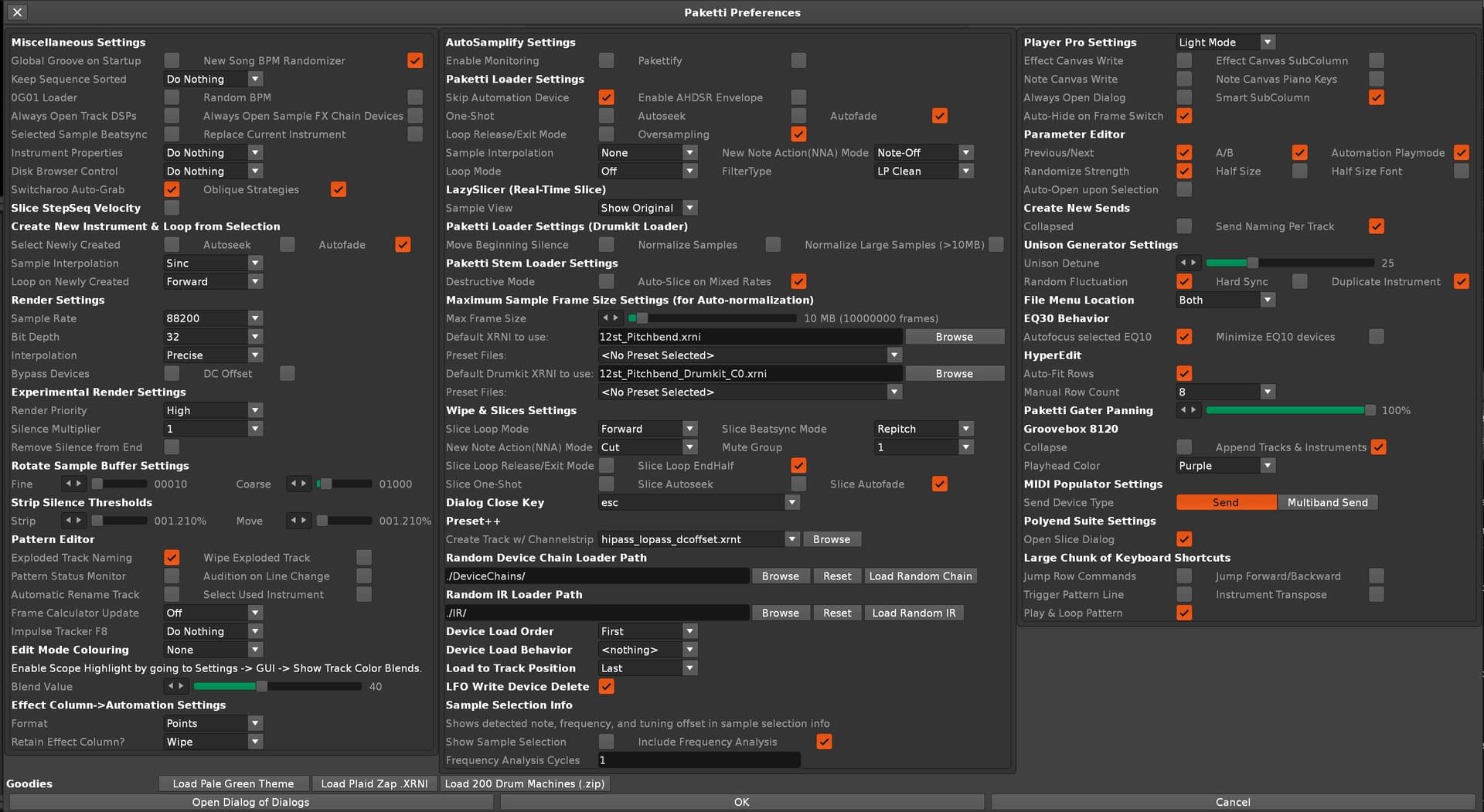Screen dimensions: 1484x812
Task: Click the Unison Detune stepper arrows
Action: (x=1188, y=263)
